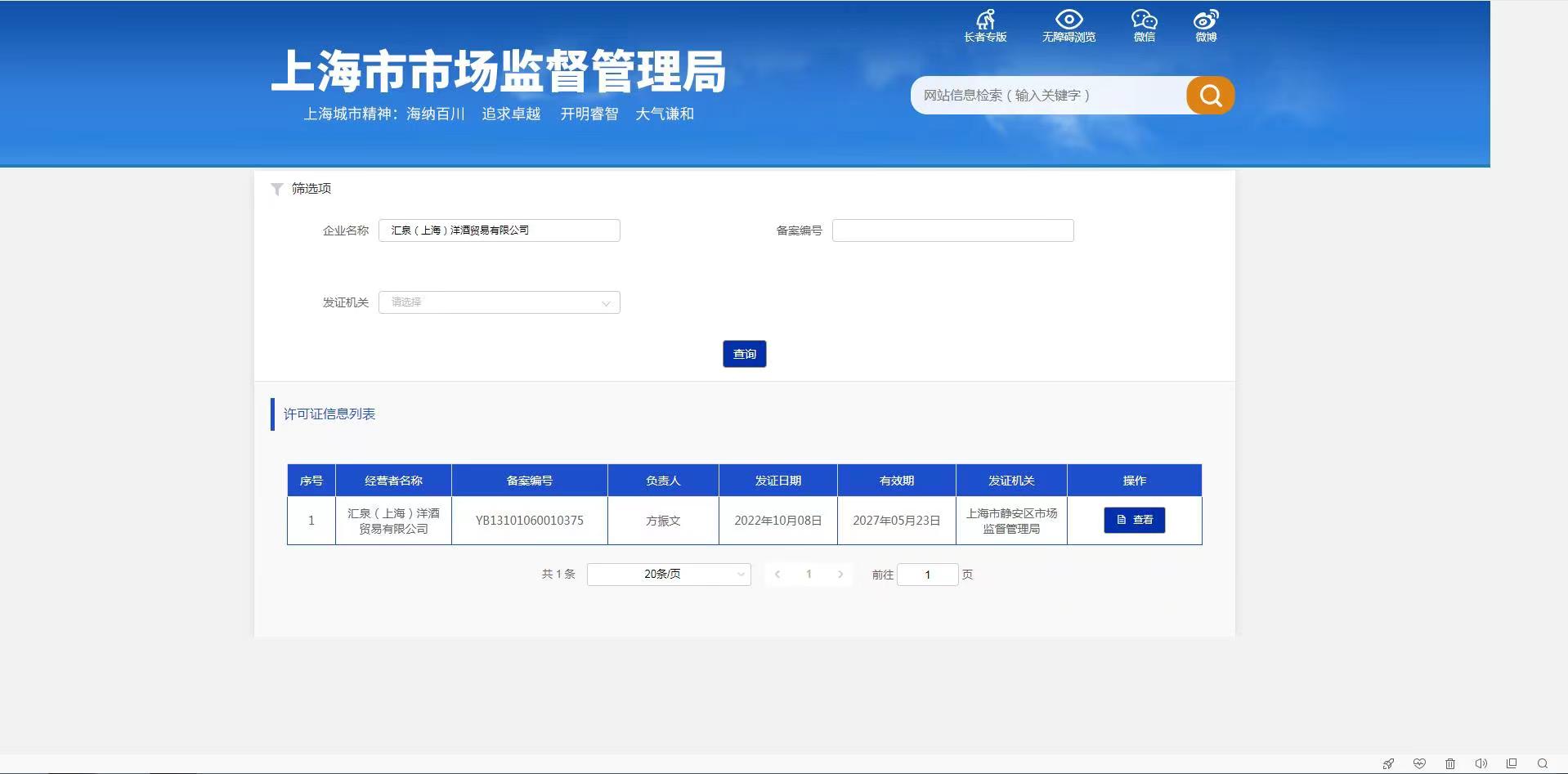Click the overlapping-windows icon in status bar
Image resolution: width=1568 pixels, height=774 pixels.
coord(1512,763)
